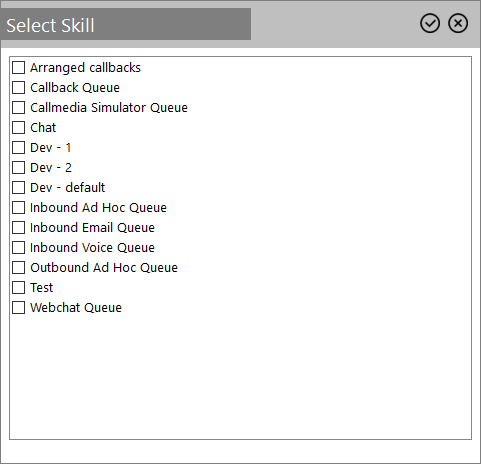Click the Callmedia Simulator Queue label

point(109,108)
